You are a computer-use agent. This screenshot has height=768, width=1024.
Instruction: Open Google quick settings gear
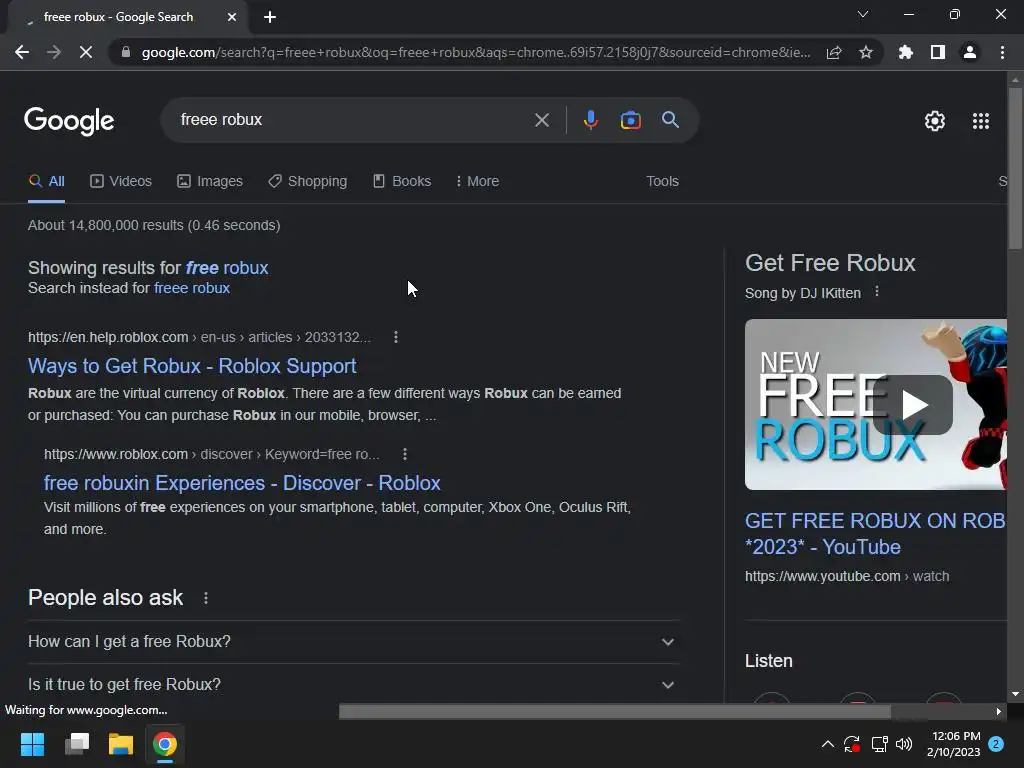(935, 121)
